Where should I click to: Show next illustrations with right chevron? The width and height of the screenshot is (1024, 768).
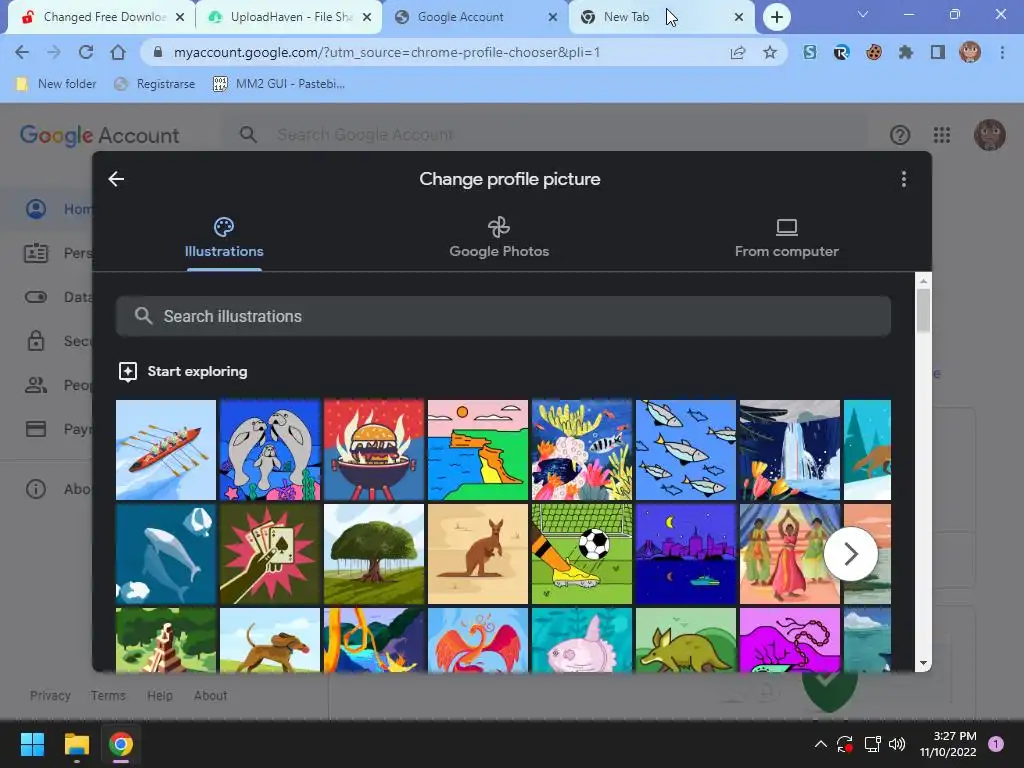pos(850,554)
